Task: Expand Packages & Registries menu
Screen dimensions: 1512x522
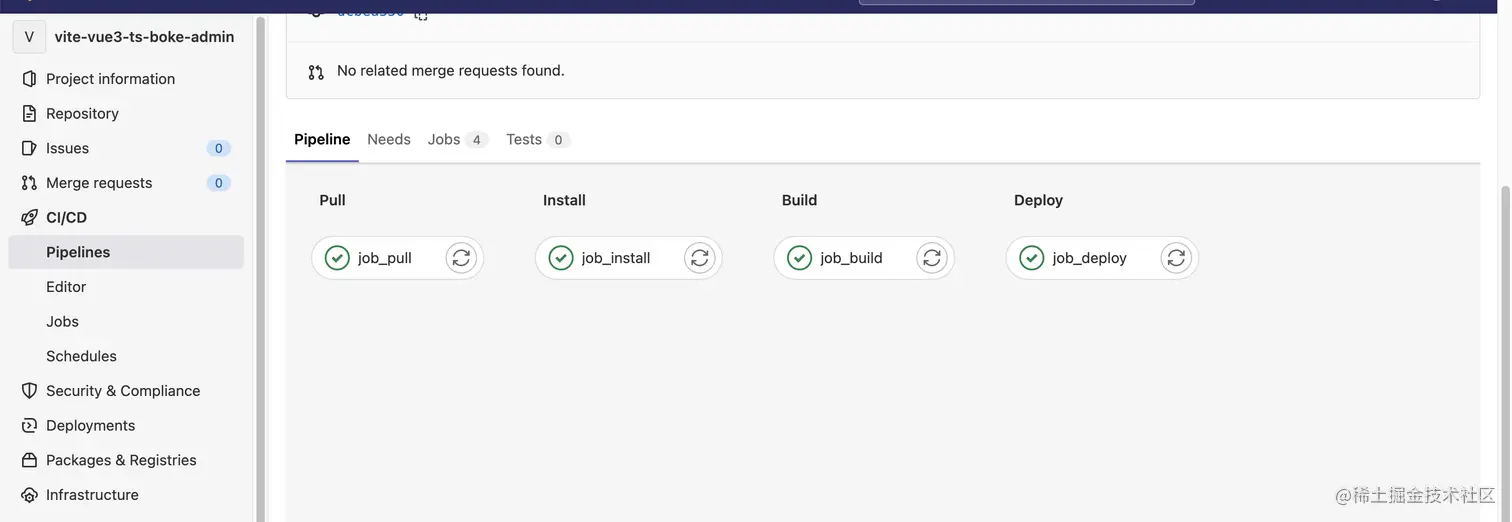Action: click(121, 460)
